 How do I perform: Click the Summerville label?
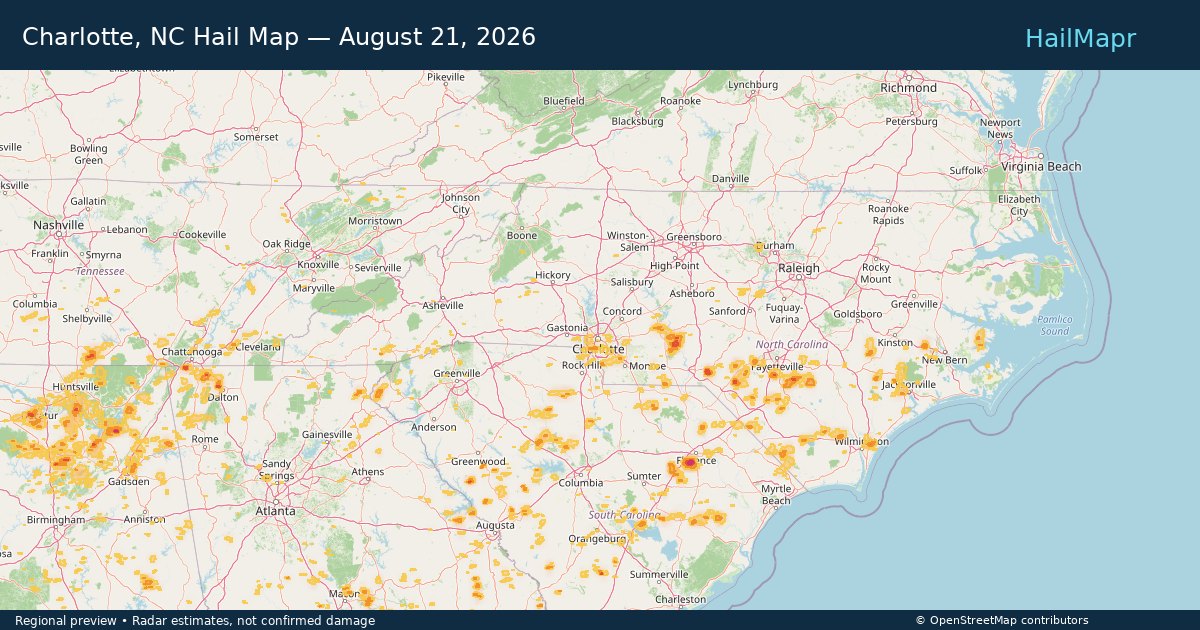pyautogui.click(x=659, y=574)
